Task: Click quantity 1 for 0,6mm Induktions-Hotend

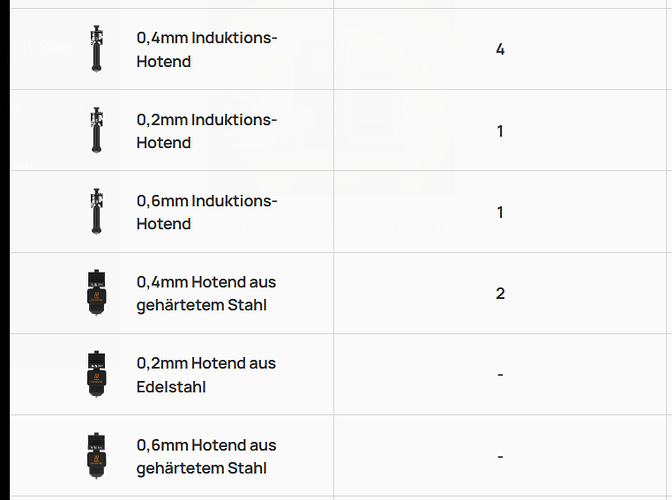Action: pos(500,213)
